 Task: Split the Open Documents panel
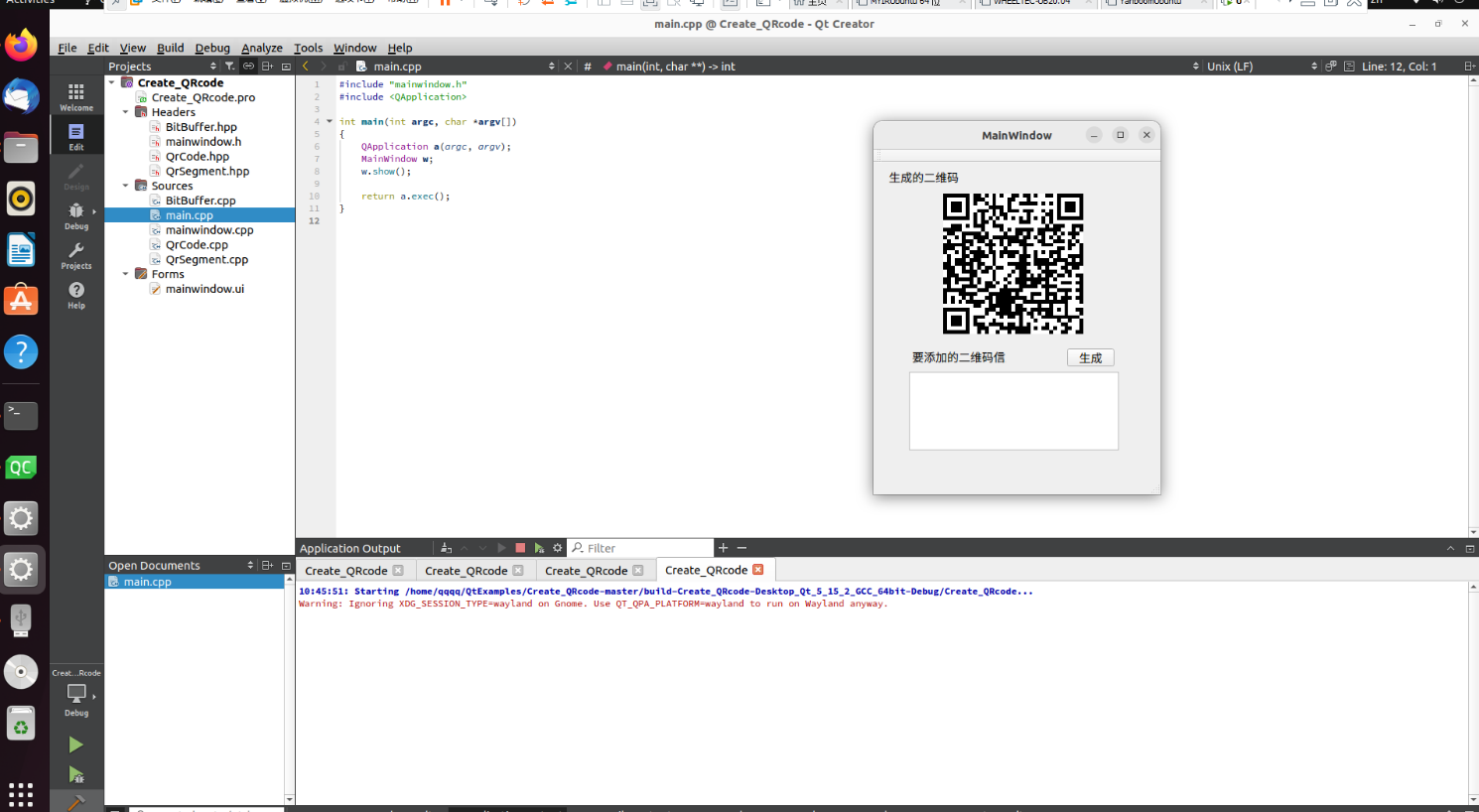267,565
